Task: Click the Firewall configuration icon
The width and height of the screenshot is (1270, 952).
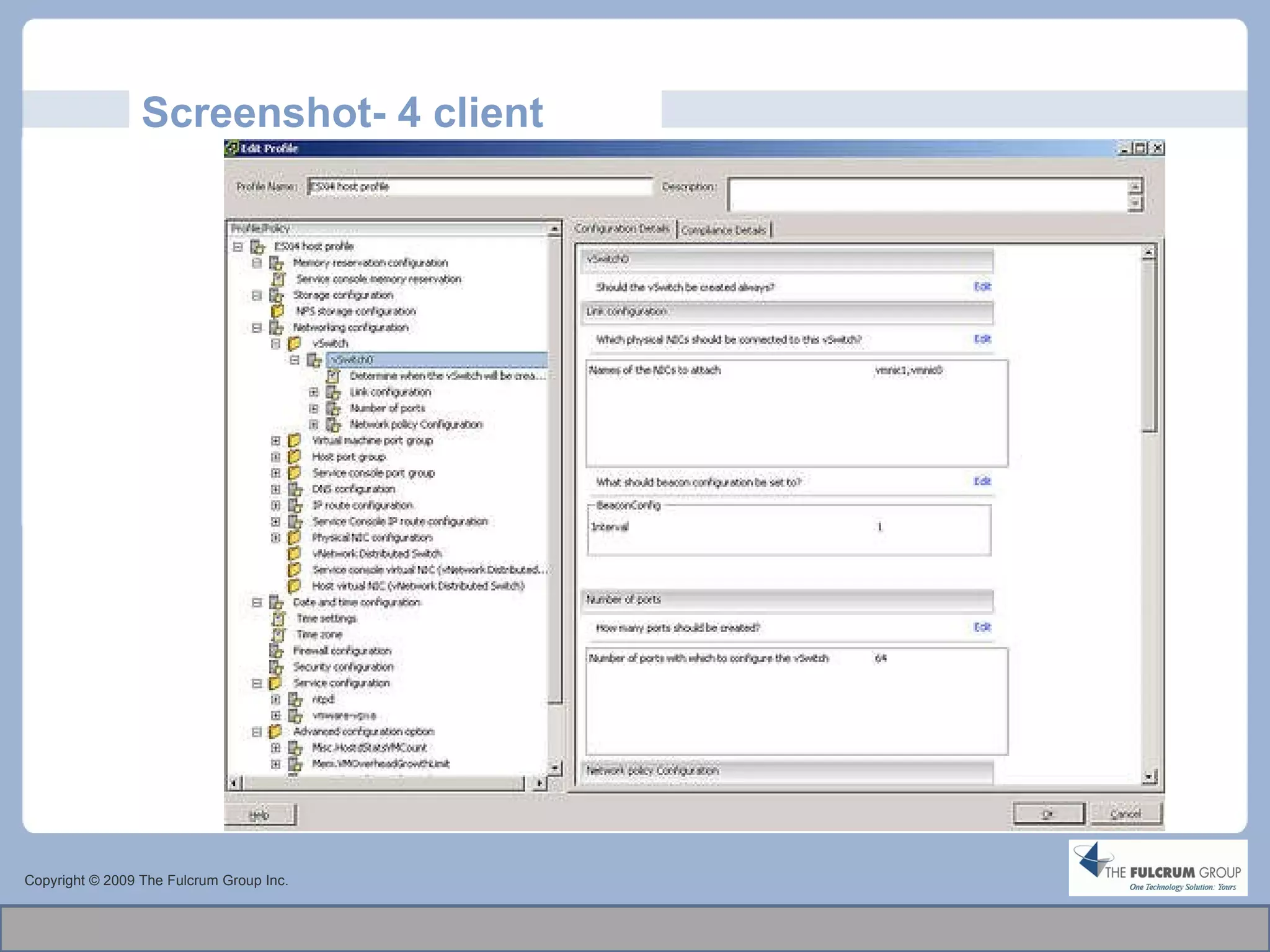Action: coord(276,651)
